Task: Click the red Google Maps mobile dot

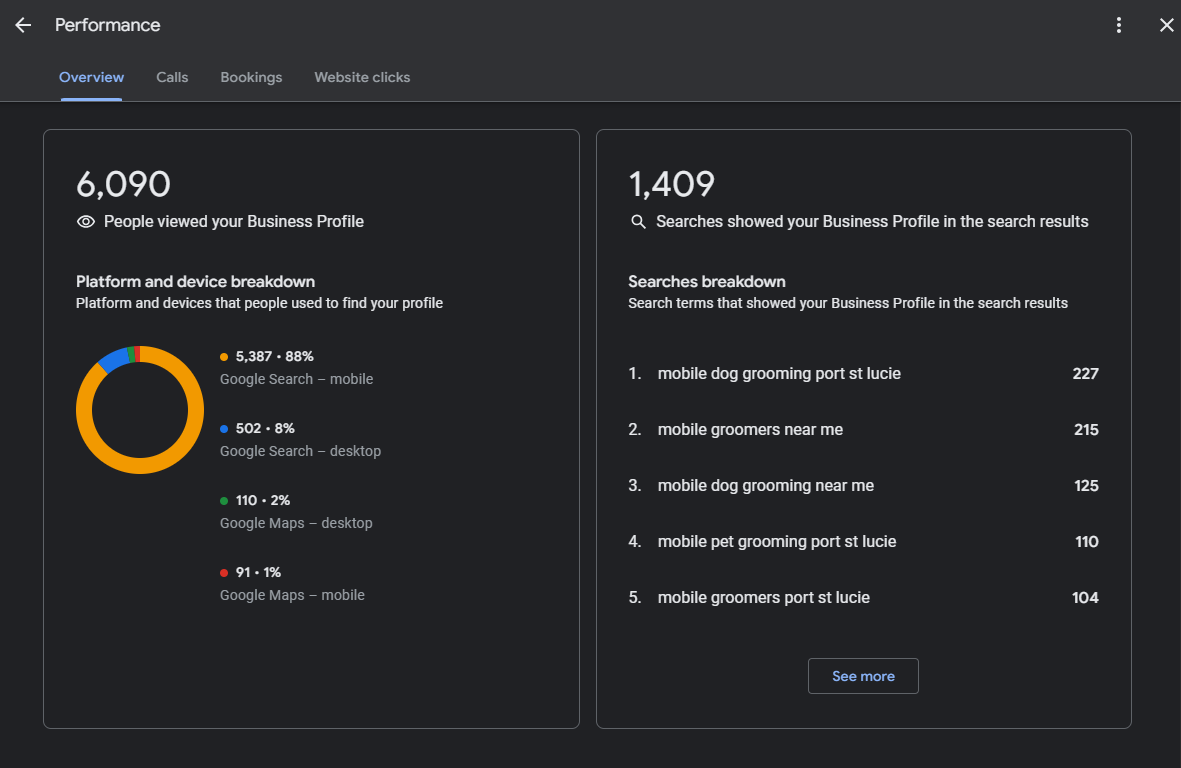Action: [224, 573]
